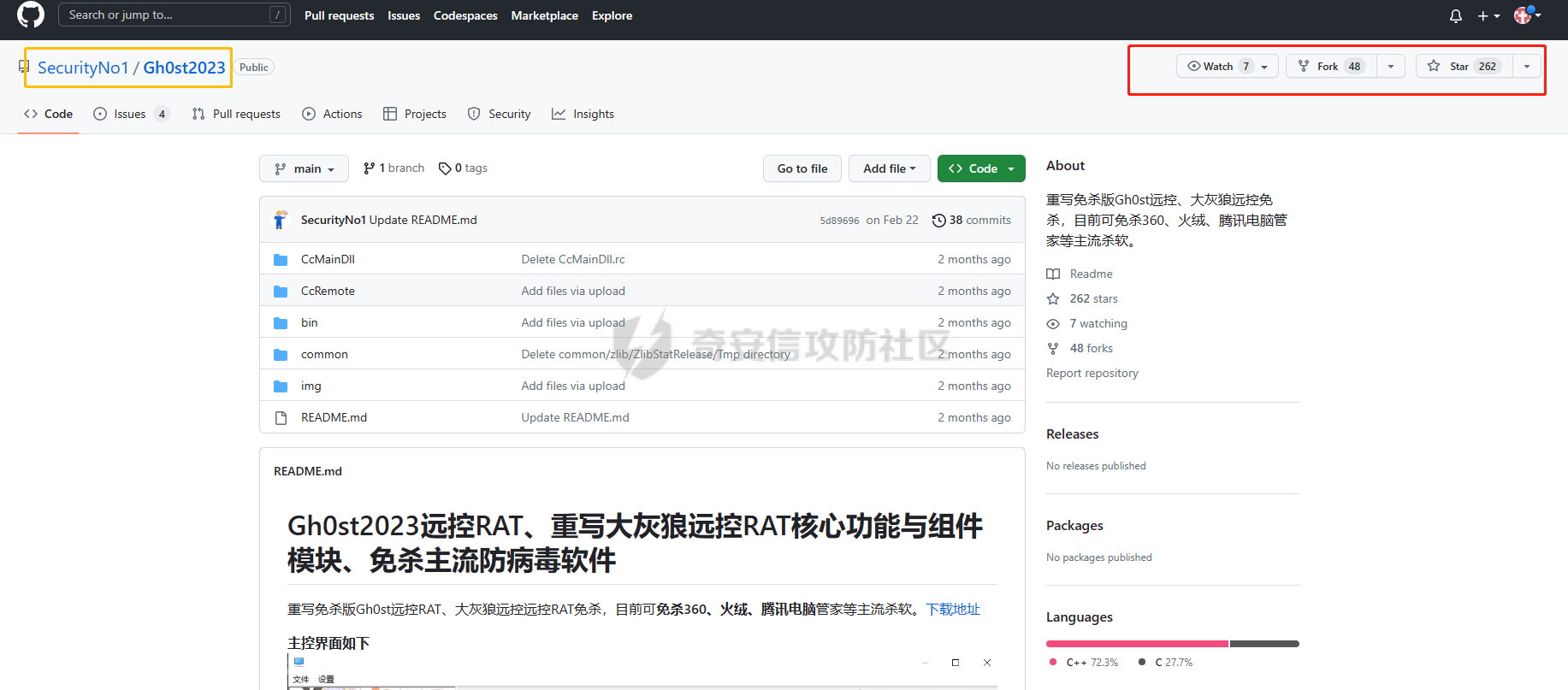The height and width of the screenshot is (690, 1568).
Task: Open Delete CcMainDll.rc commit message
Action: [x=573, y=259]
